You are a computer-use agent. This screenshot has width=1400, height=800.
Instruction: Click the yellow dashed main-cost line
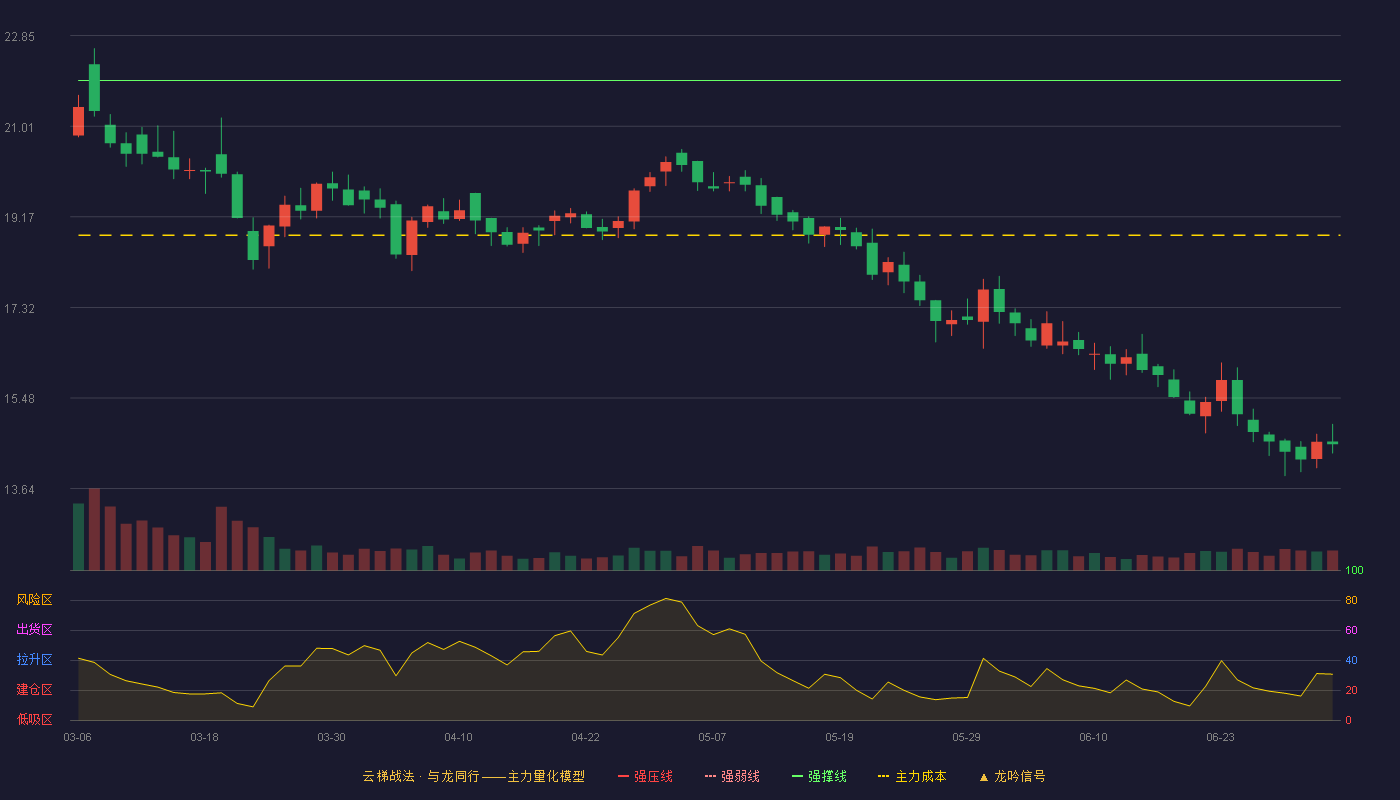click(709, 235)
